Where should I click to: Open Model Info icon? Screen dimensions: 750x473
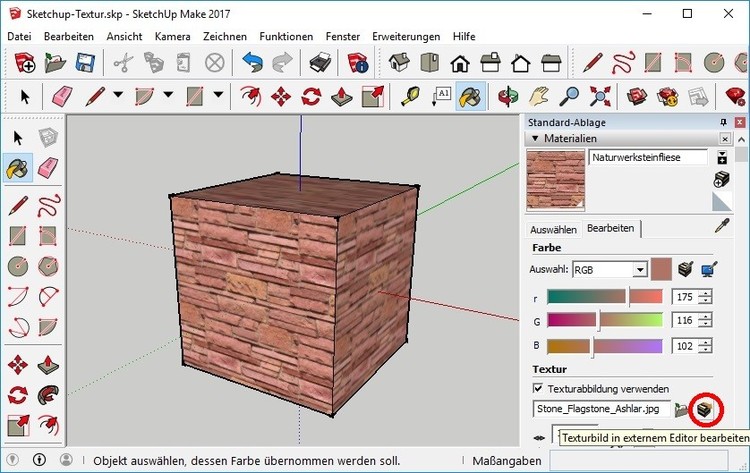click(358, 63)
